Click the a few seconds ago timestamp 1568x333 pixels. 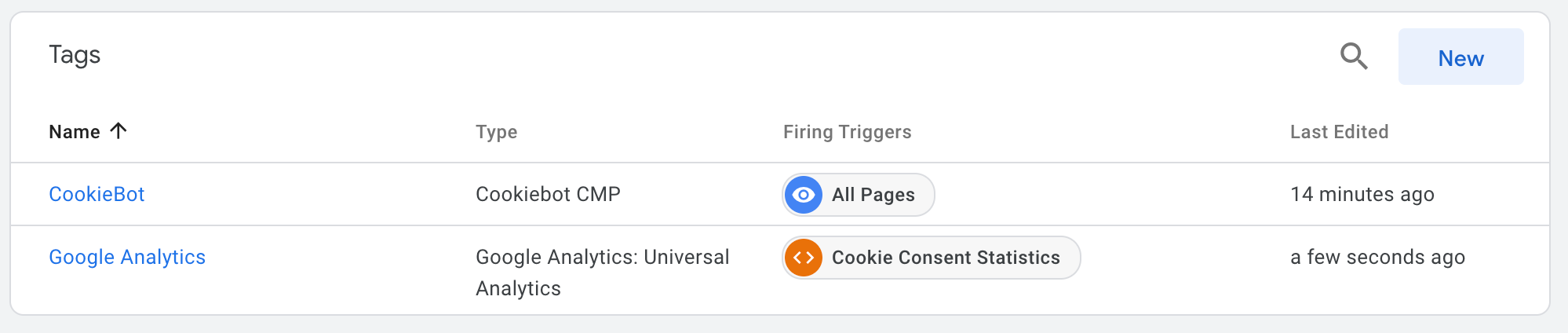click(1377, 257)
